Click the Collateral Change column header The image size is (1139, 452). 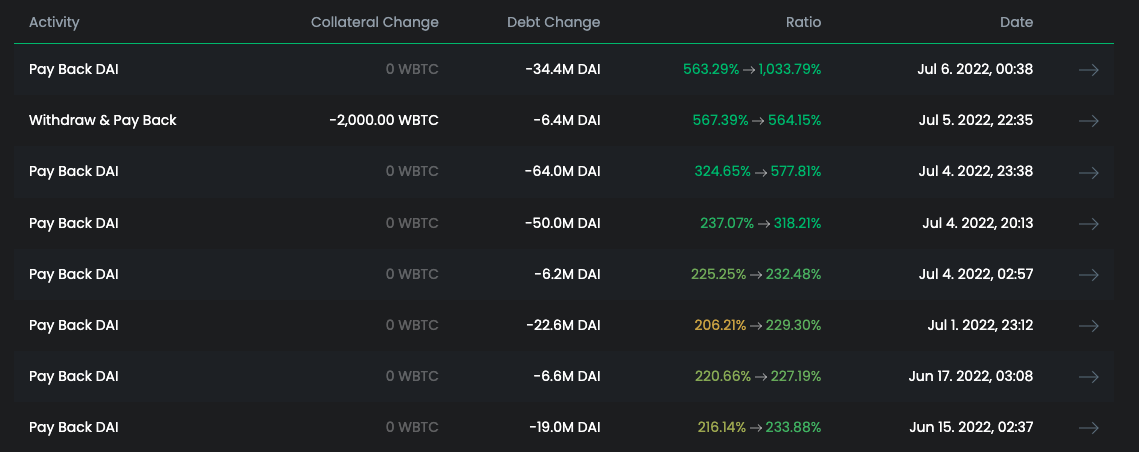[x=375, y=22]
